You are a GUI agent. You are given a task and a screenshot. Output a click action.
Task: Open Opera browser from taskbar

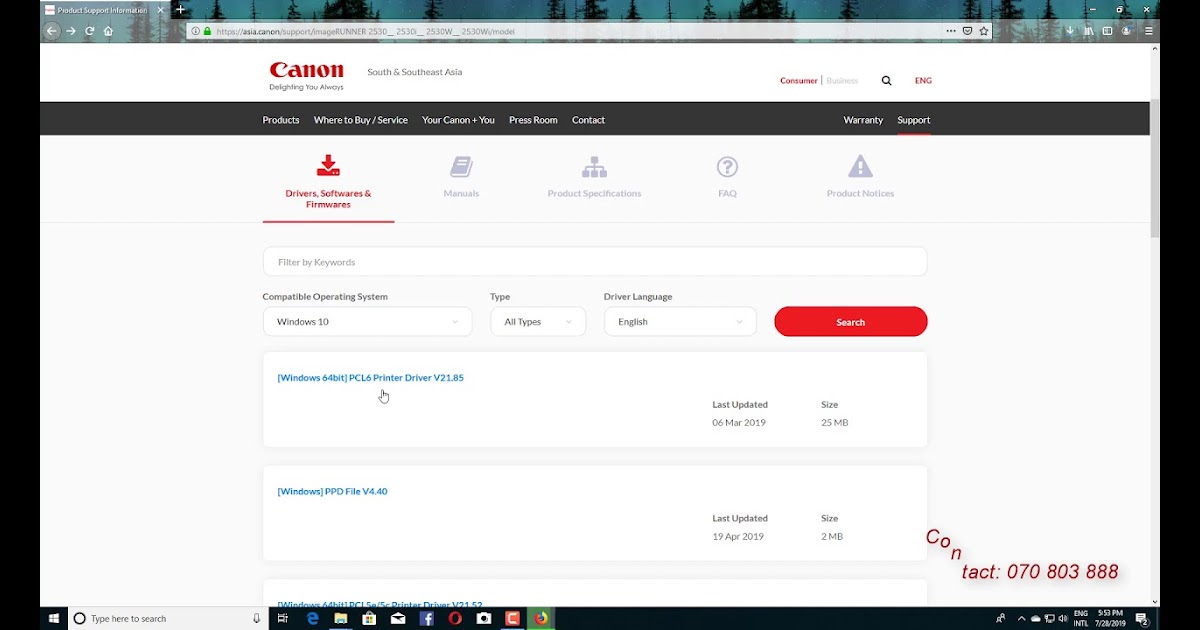(455, 619)
